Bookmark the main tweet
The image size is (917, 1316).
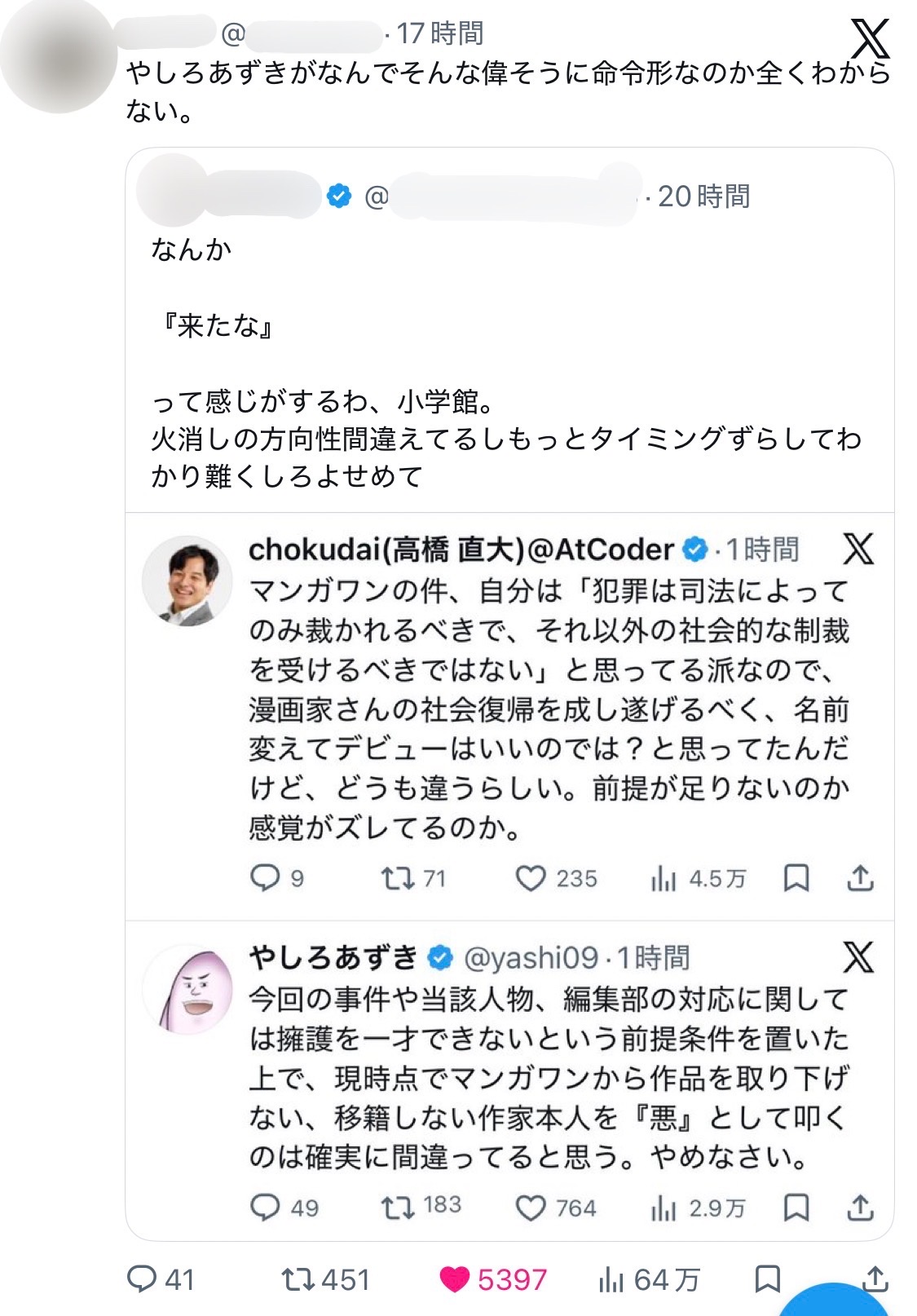tap(767, 1279)
